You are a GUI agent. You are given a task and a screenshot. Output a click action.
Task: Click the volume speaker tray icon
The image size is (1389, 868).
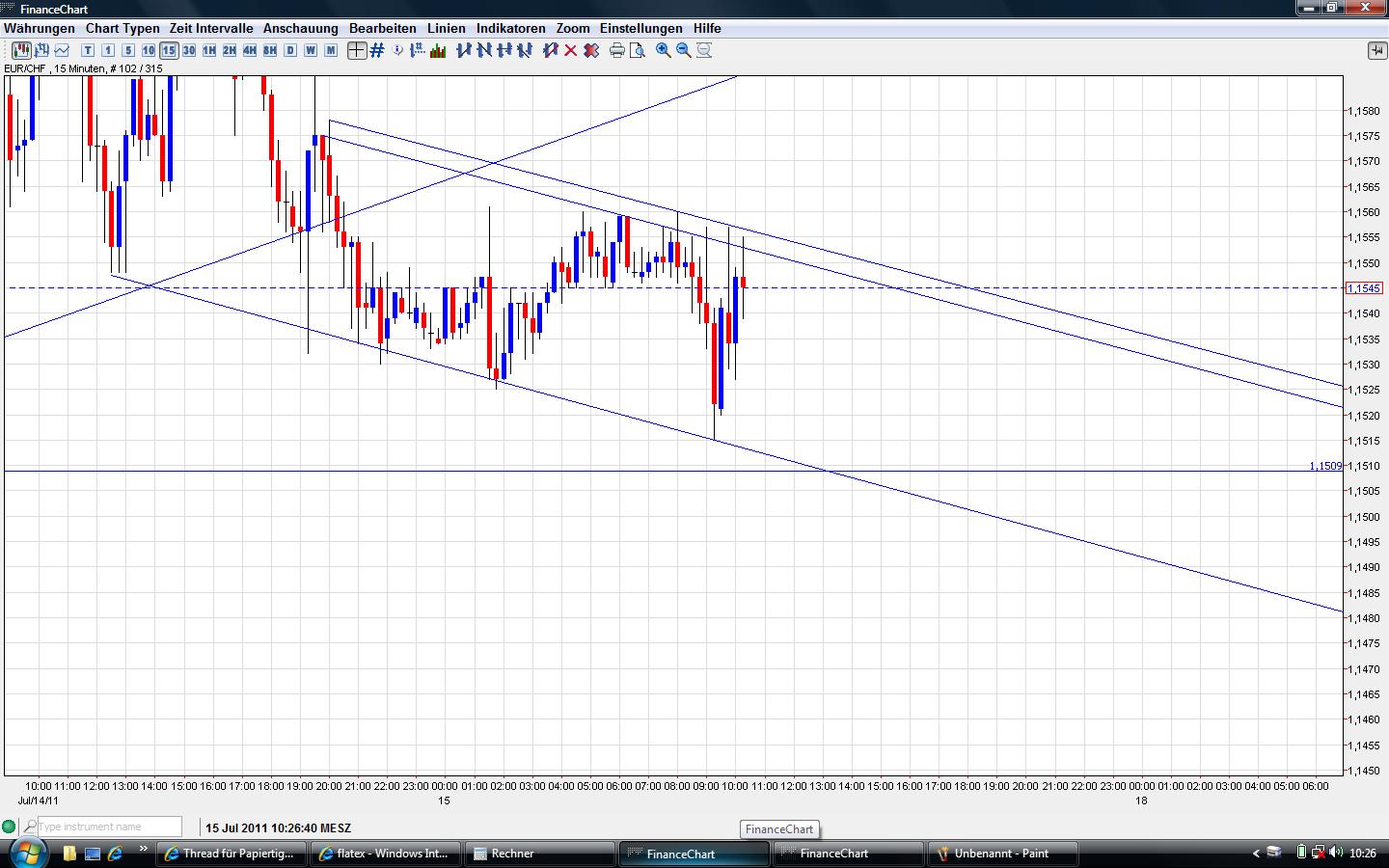(x=1336, y=853)
